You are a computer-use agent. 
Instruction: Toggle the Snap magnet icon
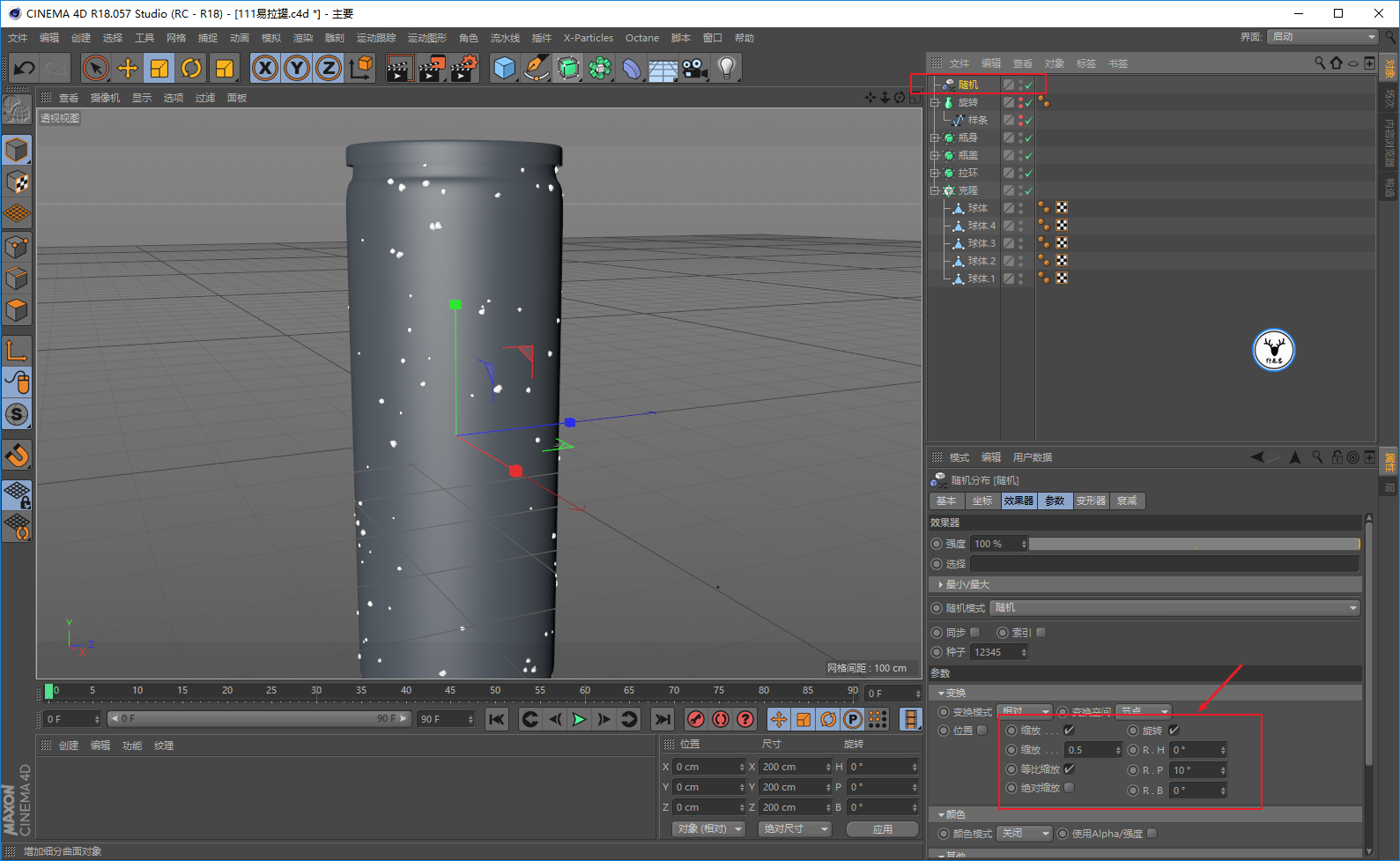pyautogui.click(x=17, y=455)
